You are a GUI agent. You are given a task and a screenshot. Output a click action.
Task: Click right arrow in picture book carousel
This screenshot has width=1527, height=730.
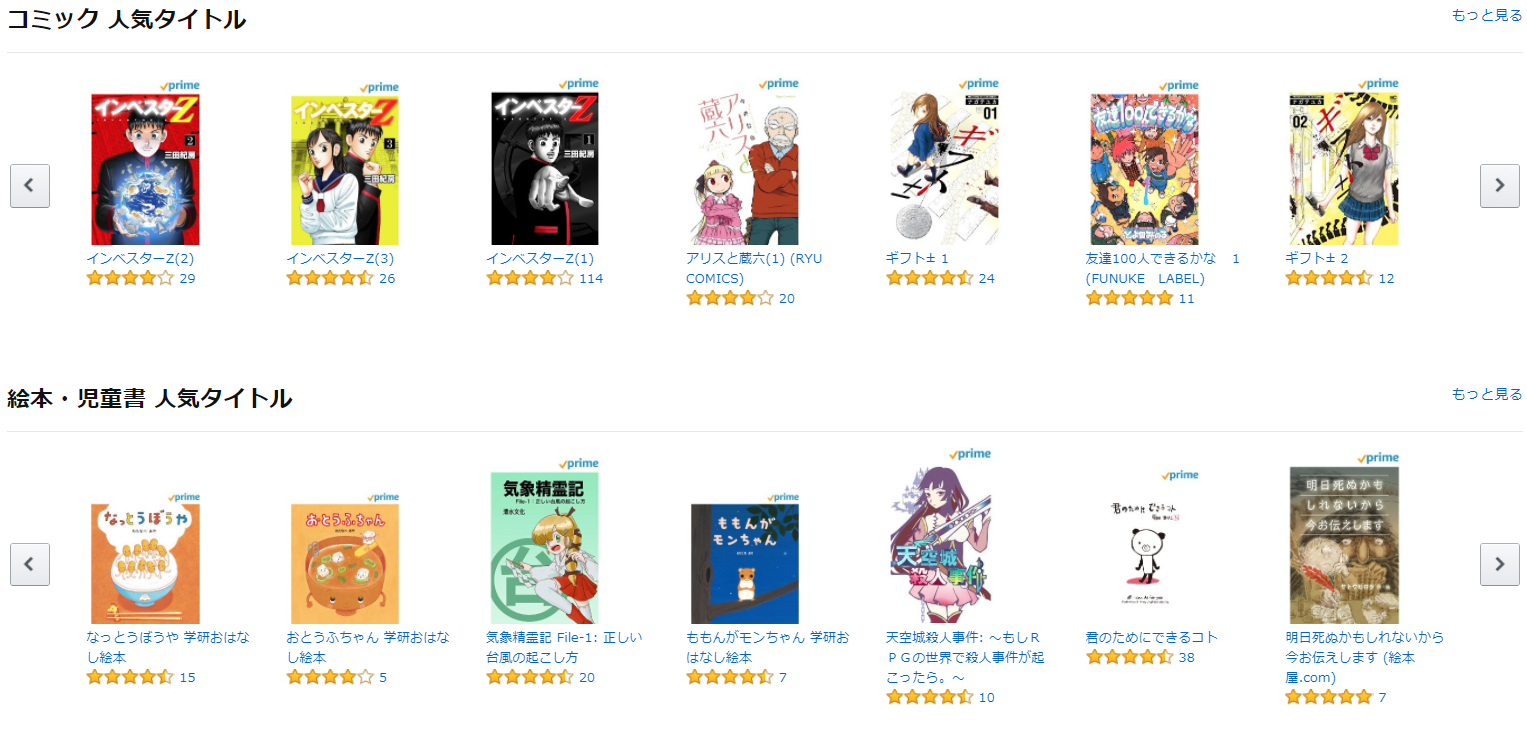click(1499, 564)
